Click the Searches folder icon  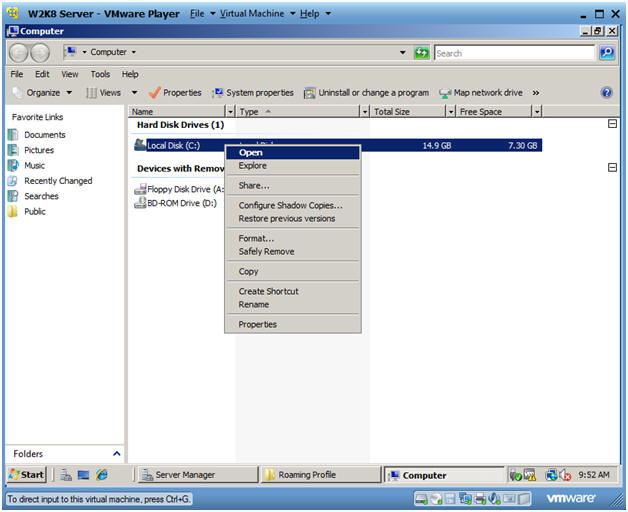coord(13,196)
